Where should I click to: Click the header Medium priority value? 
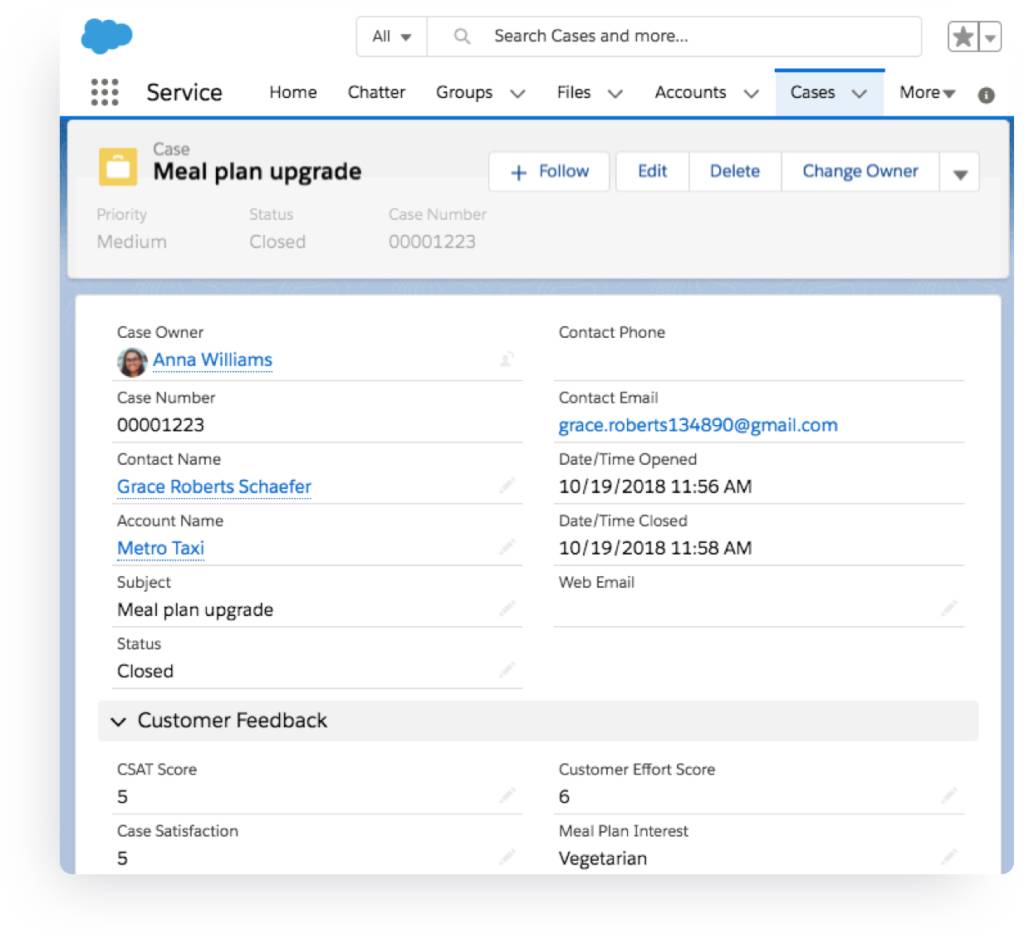(x=132, y=242)
